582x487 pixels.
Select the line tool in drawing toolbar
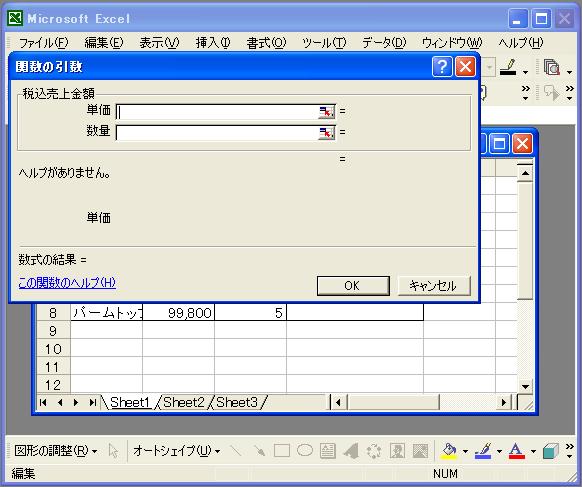point(236,451)
